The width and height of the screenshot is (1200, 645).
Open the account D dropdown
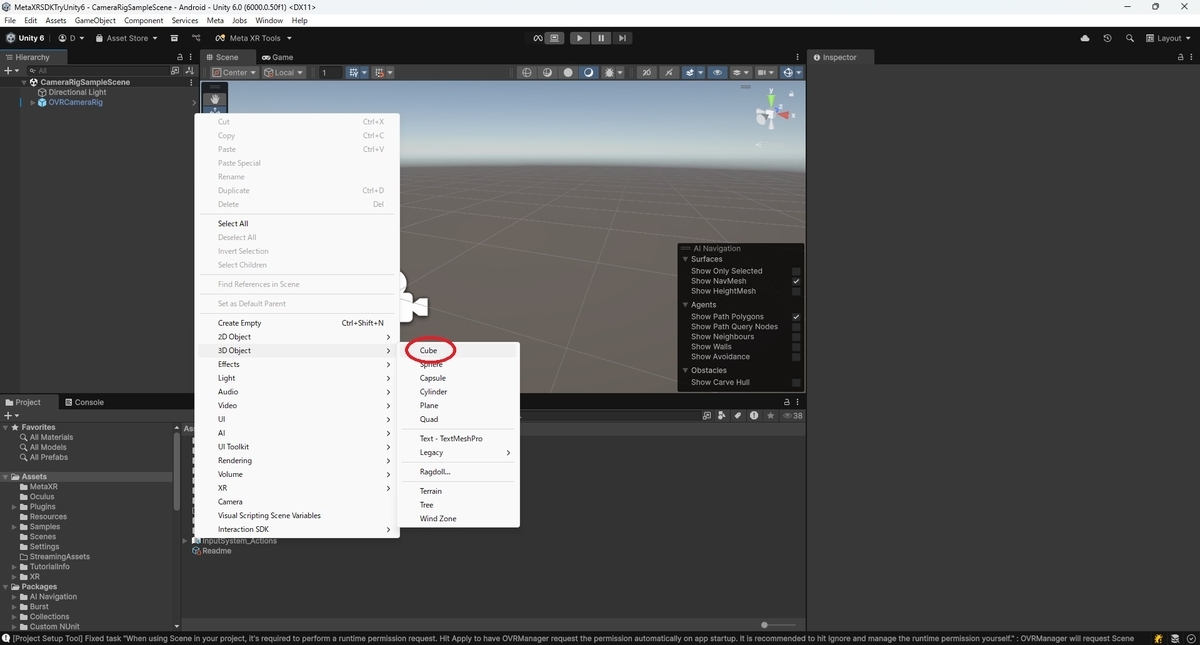(69, 38)
